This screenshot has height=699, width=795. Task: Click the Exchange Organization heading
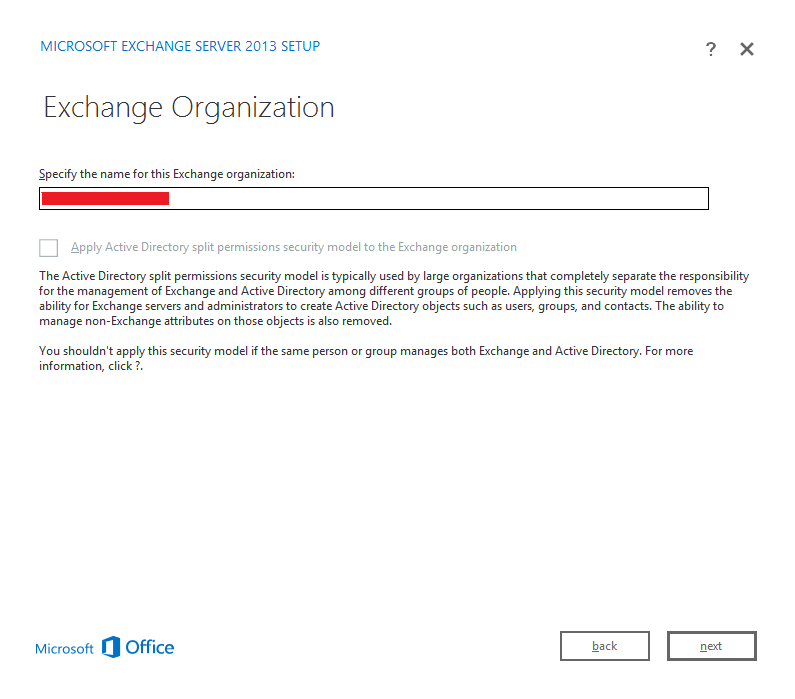[189, 107]
